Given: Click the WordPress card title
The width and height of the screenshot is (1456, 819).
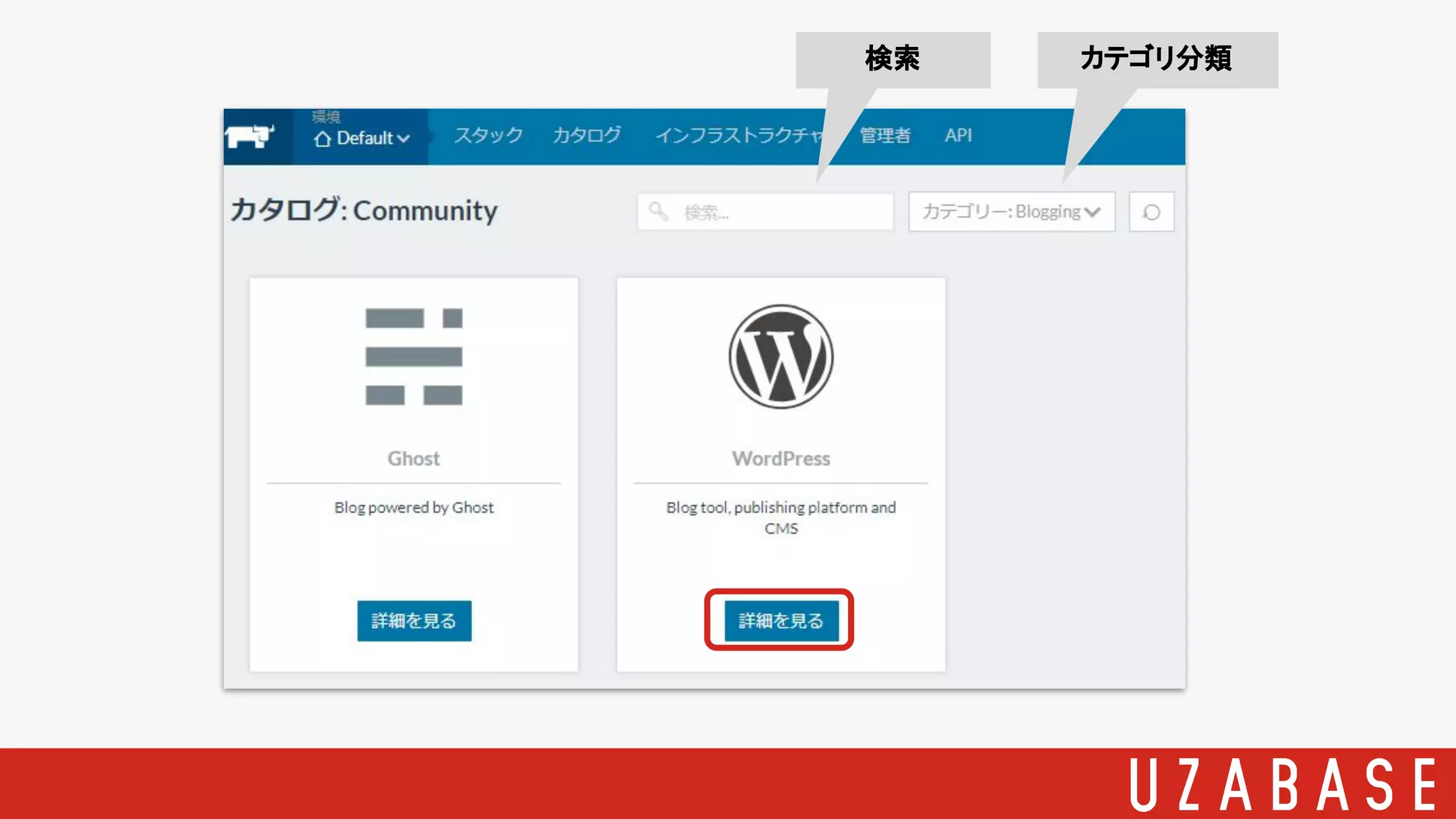Looking at the screenshot, I should click(781, 459).
